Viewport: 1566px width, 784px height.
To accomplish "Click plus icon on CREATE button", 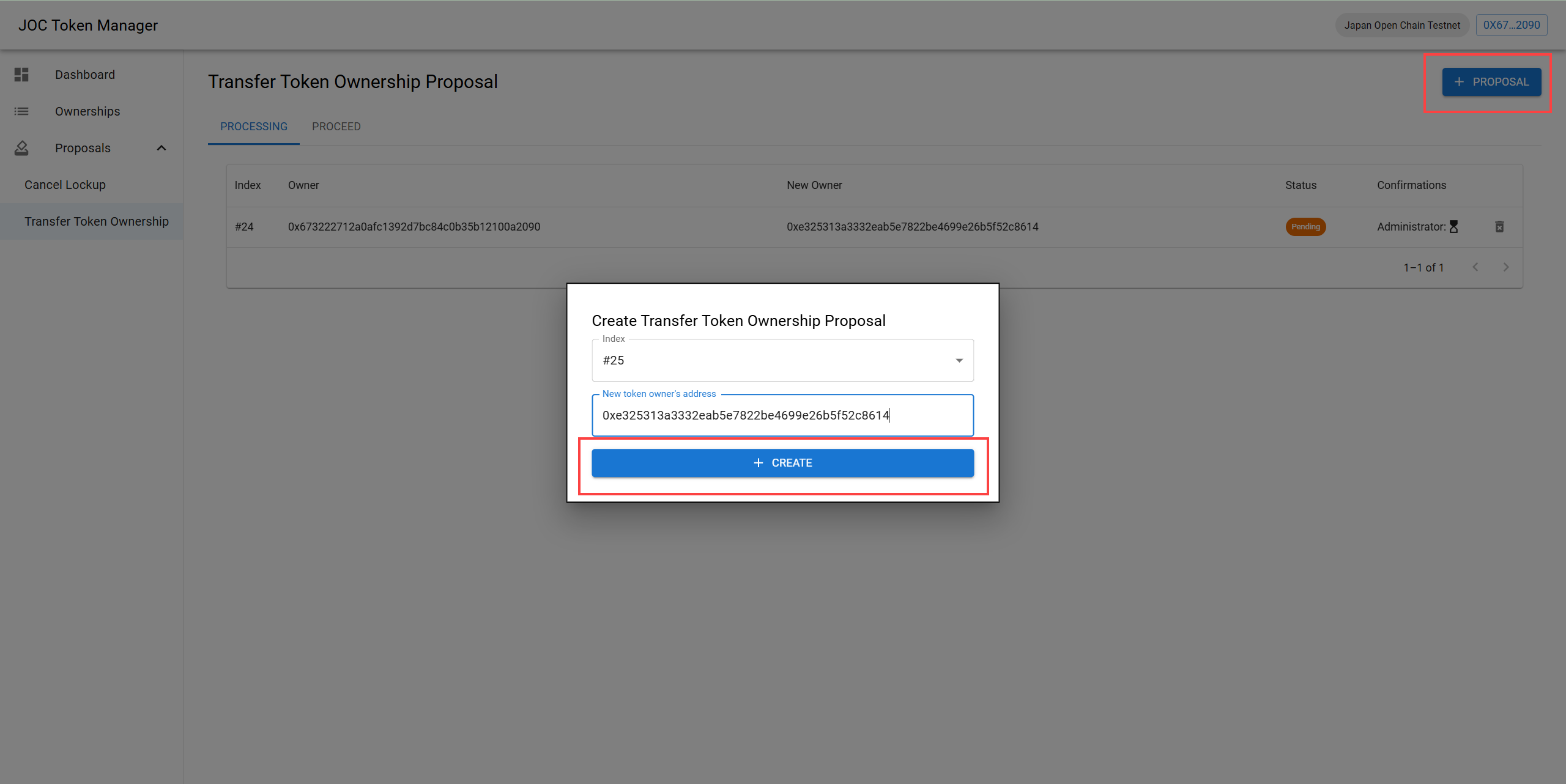I will [759, 463].
